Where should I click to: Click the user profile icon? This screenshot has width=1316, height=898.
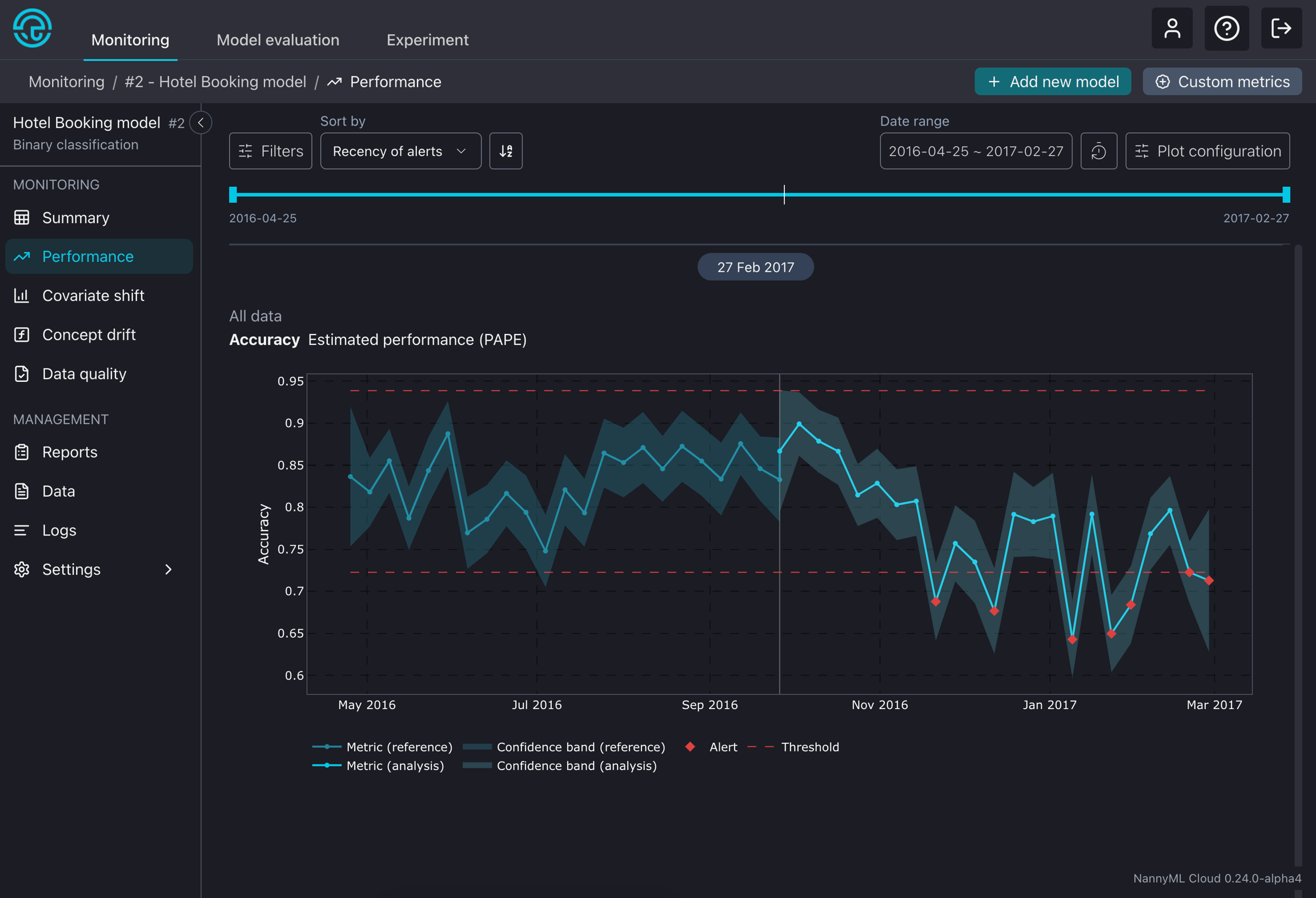tap(1171, 28)
